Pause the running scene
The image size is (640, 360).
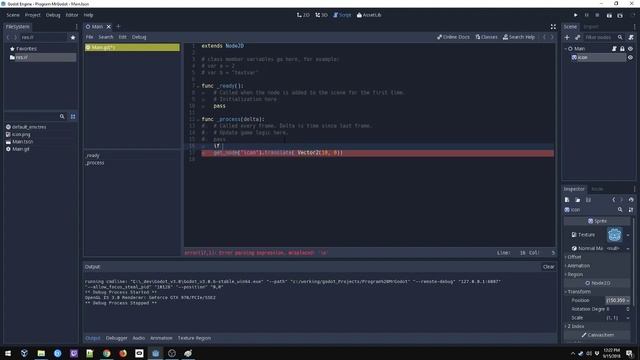(587, 15)
